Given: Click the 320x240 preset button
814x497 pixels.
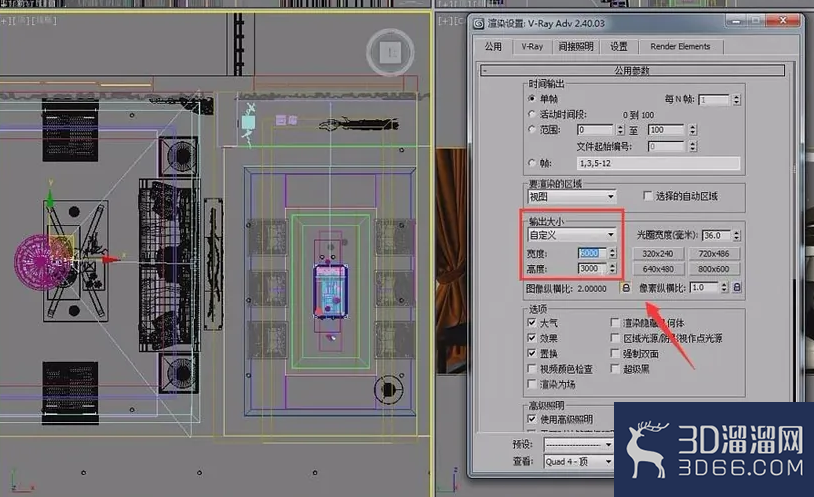Looking at the screenshot, I should (658, 253).
